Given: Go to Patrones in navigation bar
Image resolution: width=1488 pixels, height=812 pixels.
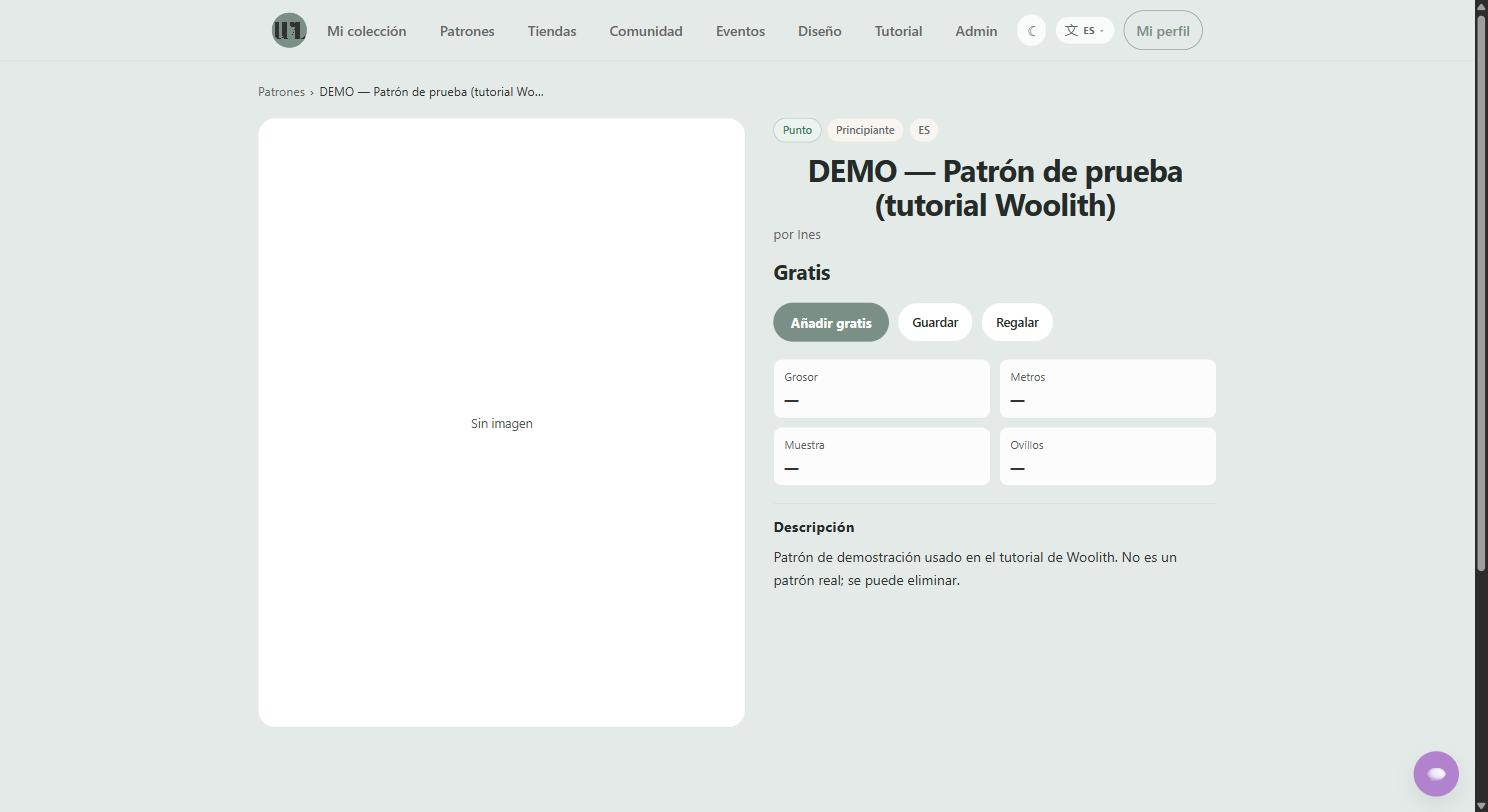Looking at the screenshot, I should point(467,31).
